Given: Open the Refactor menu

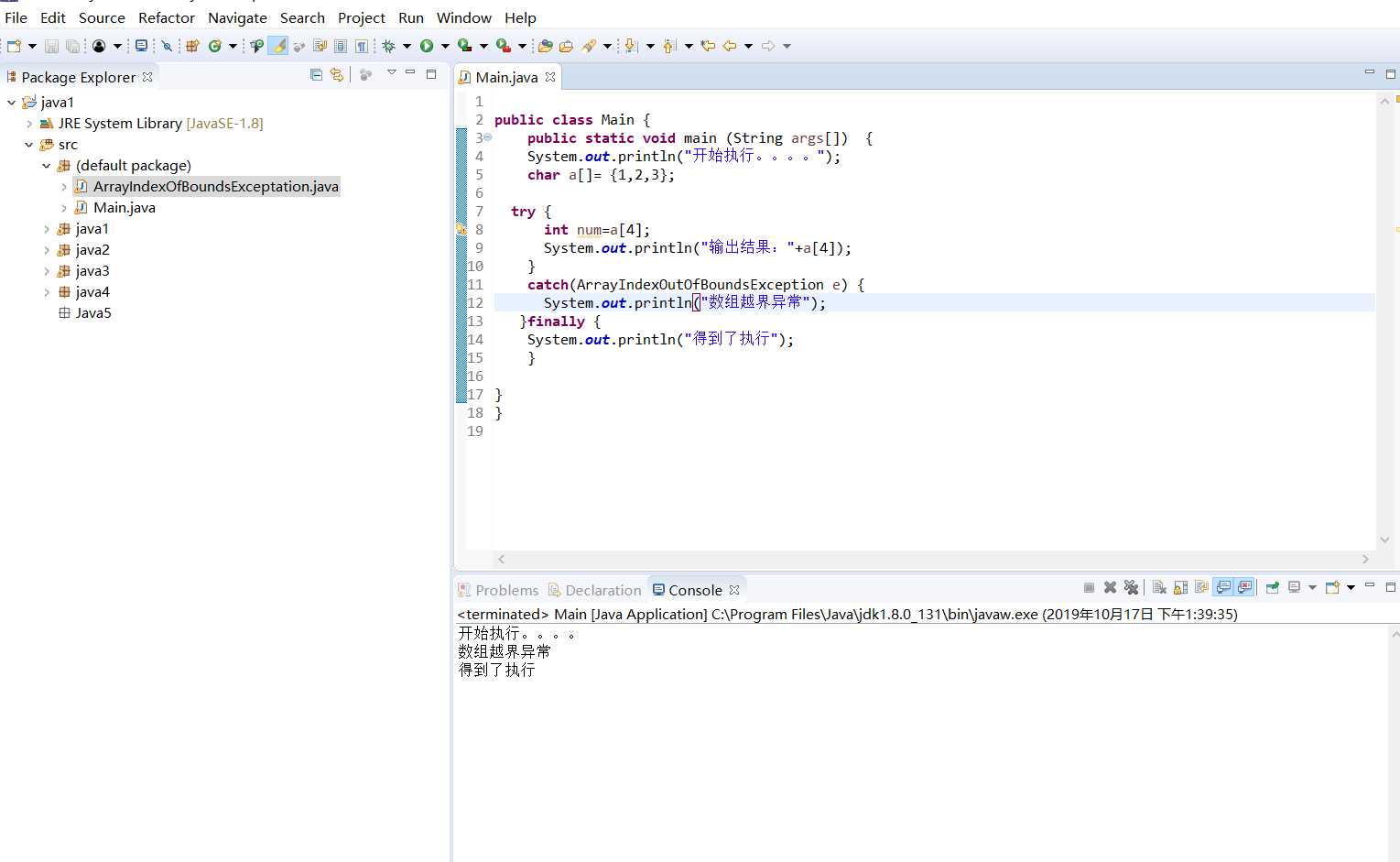Looking at the screenshot, I should click(166, 17).
